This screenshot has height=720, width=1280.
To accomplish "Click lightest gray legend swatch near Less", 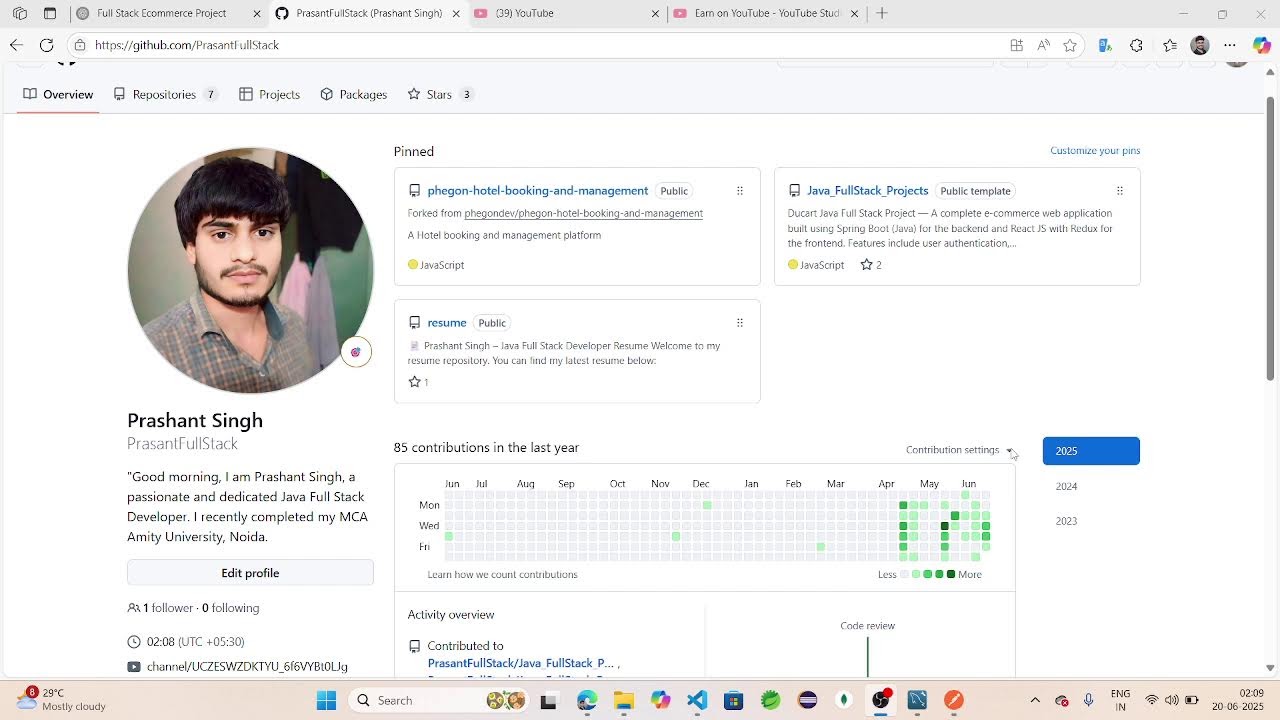I will coord(904,575).
